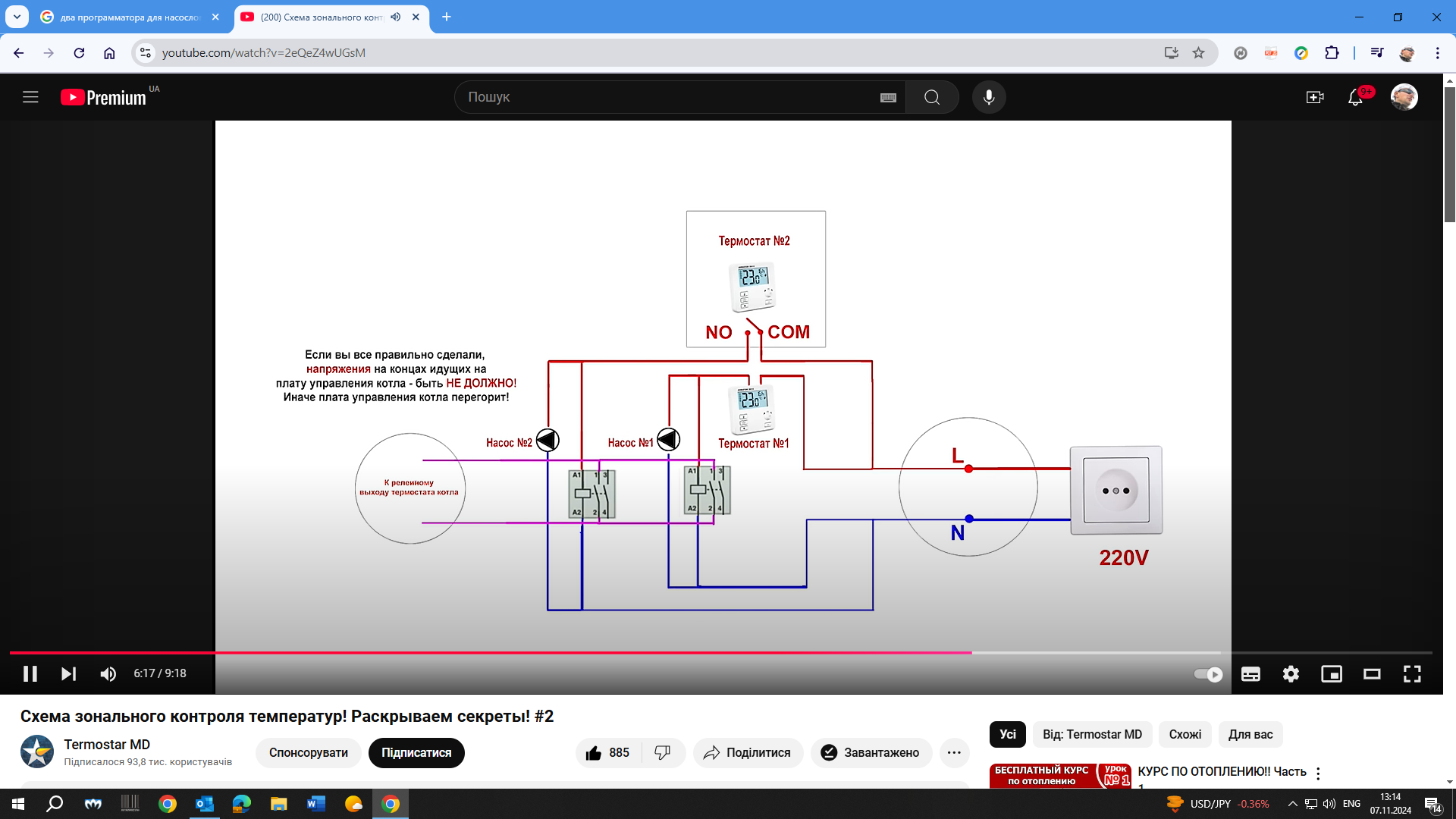The image size is (1456, 819).
Task: Open video settings gear
Action: pyautogui.click(x=1291, y=673)
